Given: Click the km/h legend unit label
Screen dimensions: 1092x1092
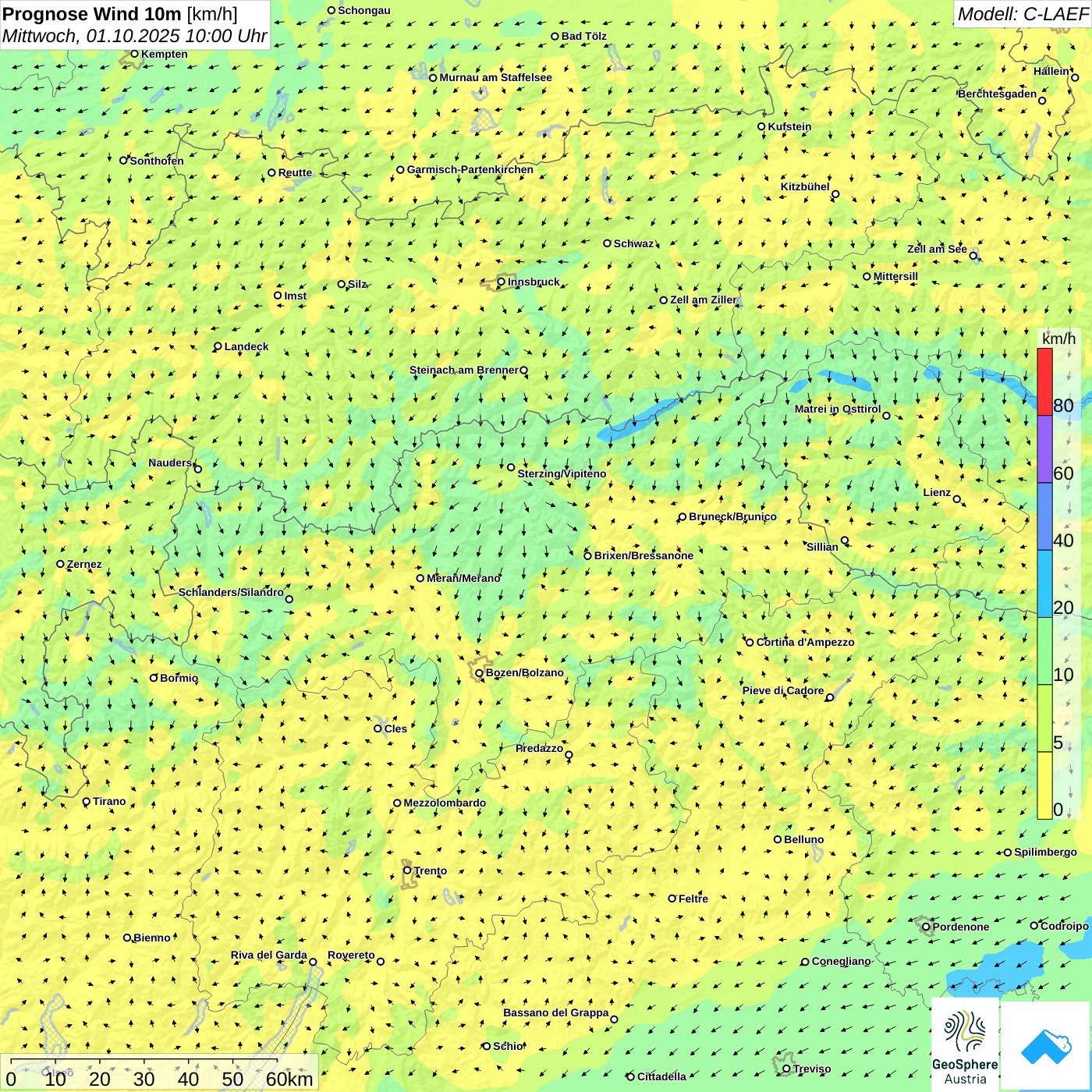Looking at the screenshot, I should 1058,339.
